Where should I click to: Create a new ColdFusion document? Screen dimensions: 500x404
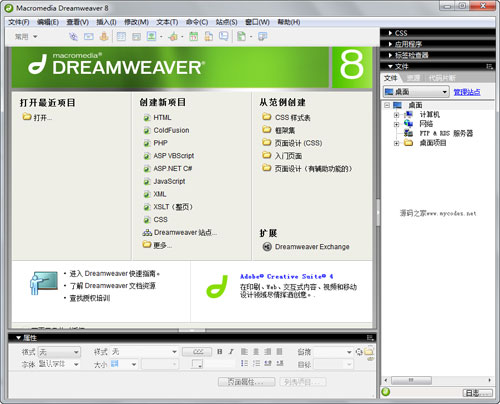coord(171,130)
